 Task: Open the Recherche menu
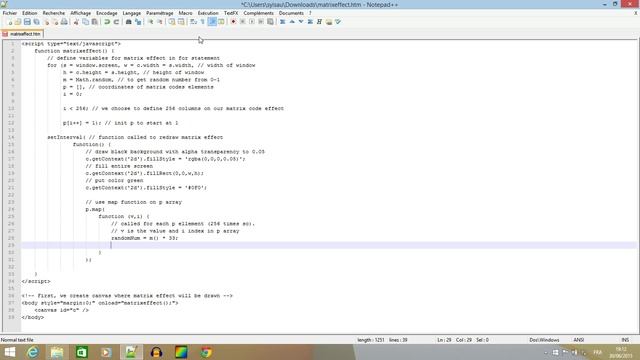point(54,13)
